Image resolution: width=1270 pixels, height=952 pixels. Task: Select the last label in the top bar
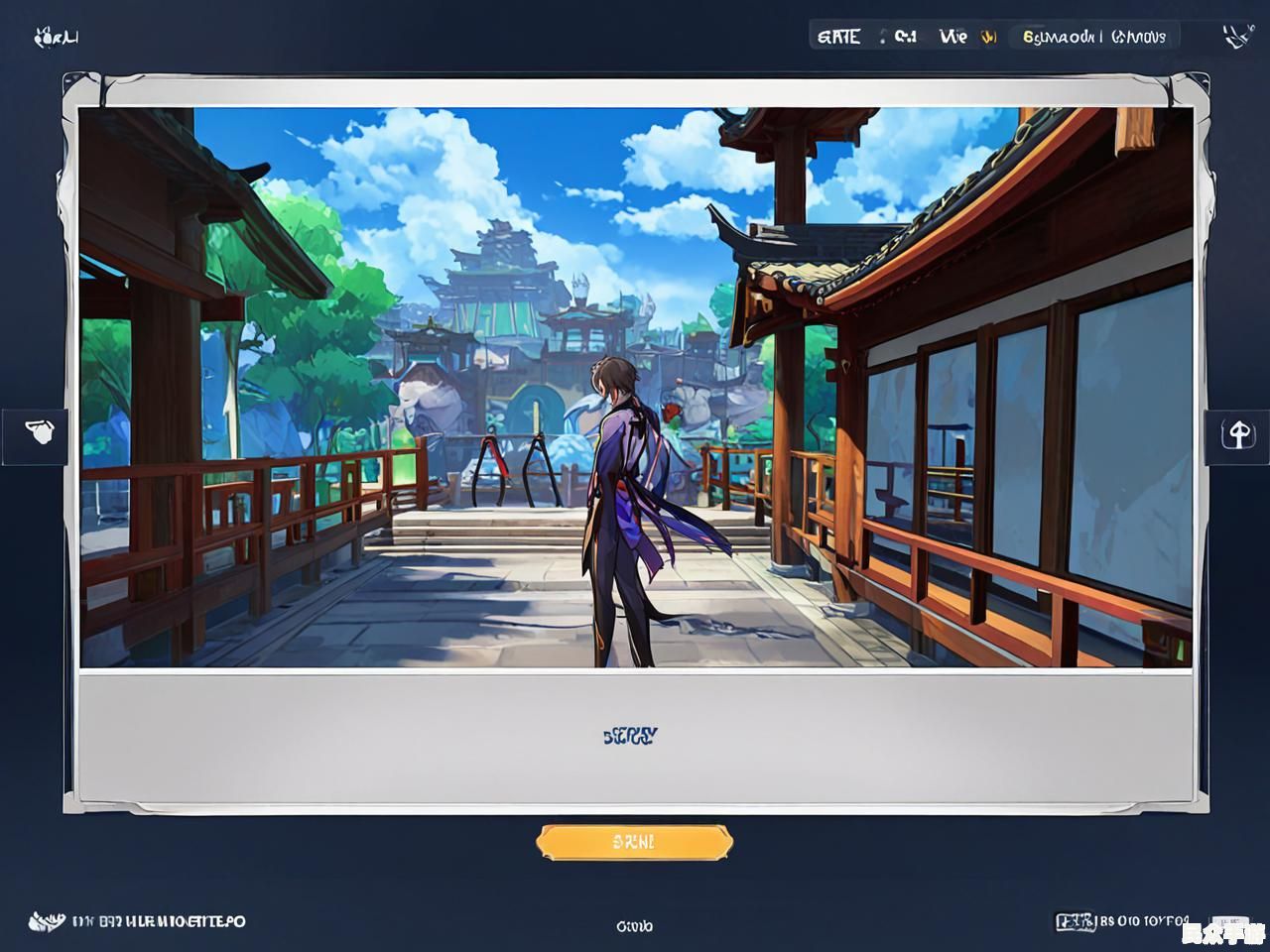tap(1139, 37)
